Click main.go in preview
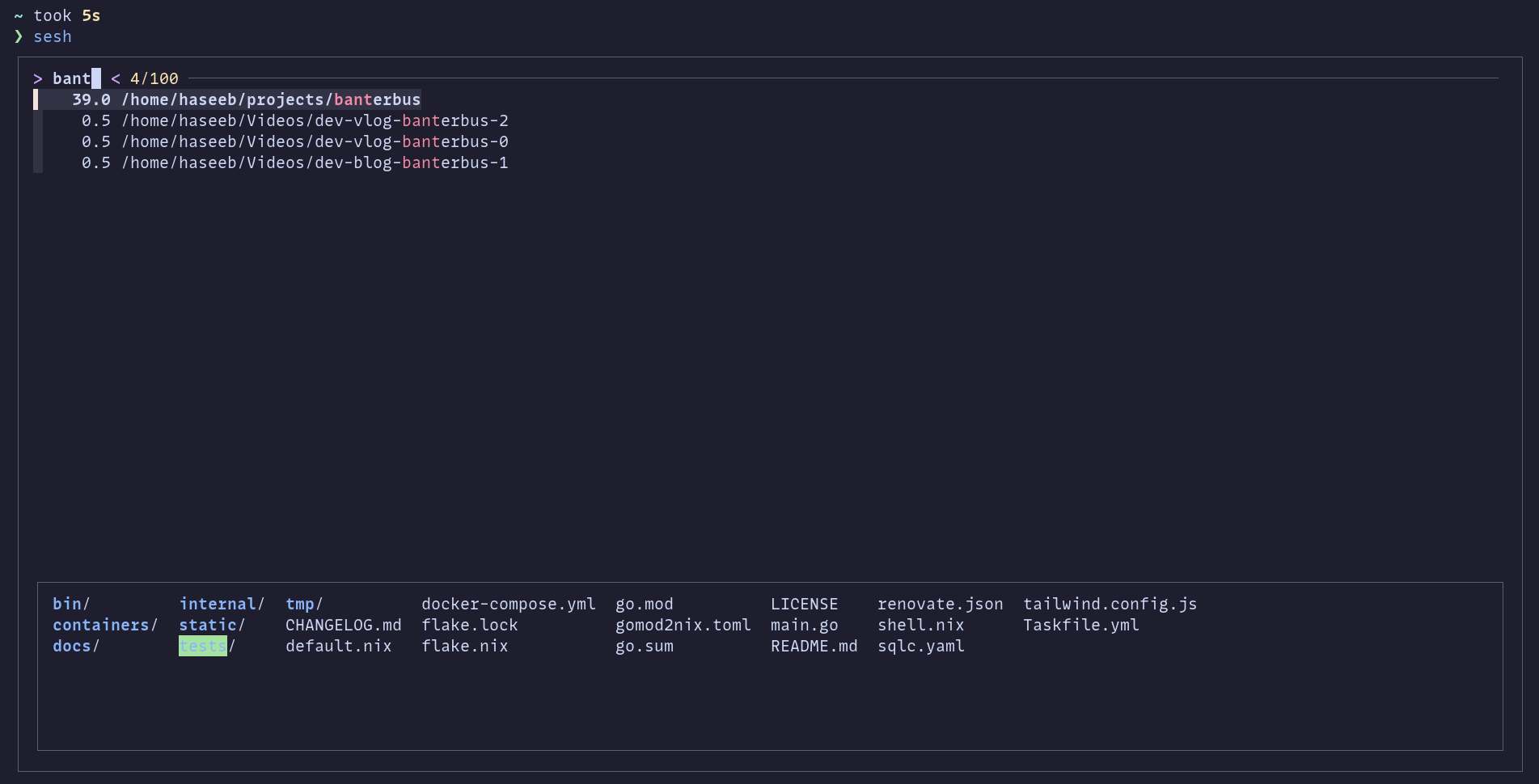 (x=805, y=625)
